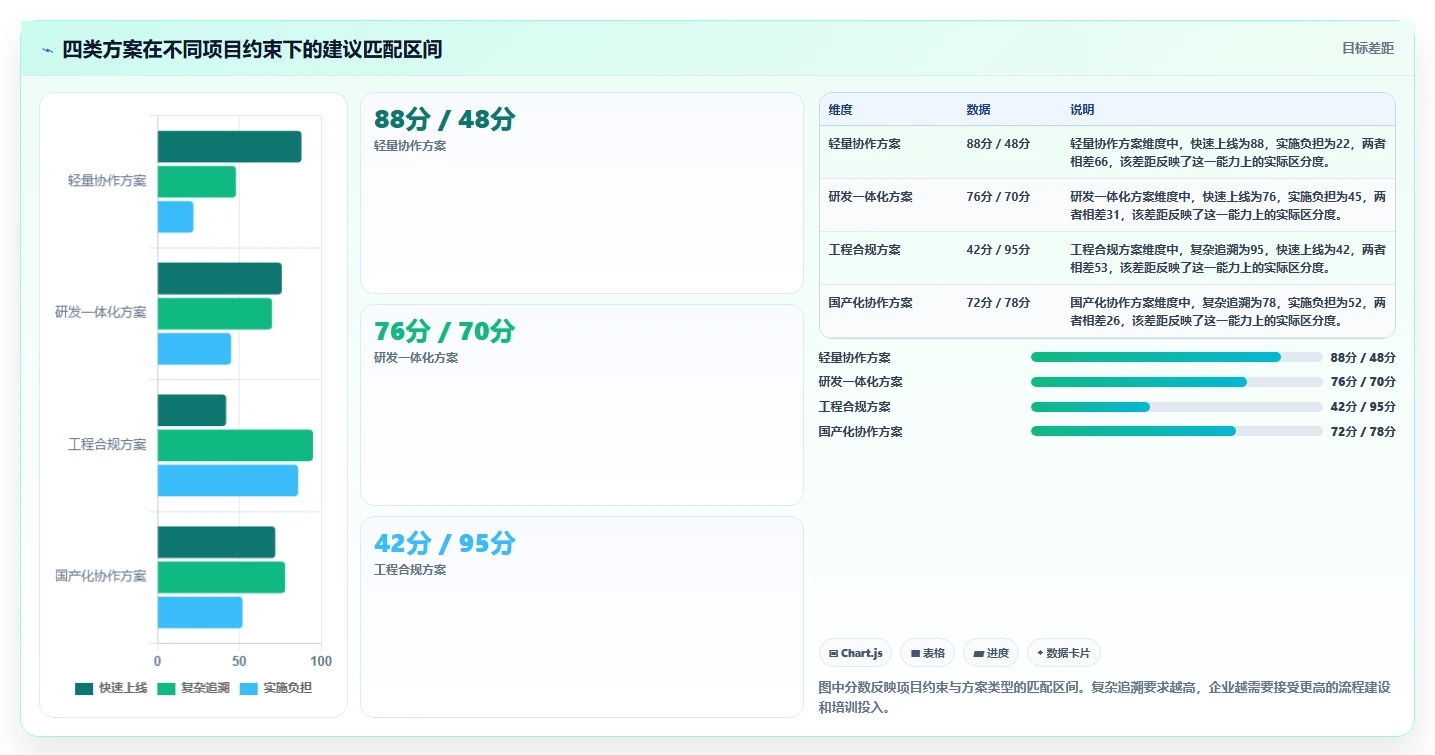Click the table description mentioning 两者相差31
1435x755 pixels.
click(1228, 205)
